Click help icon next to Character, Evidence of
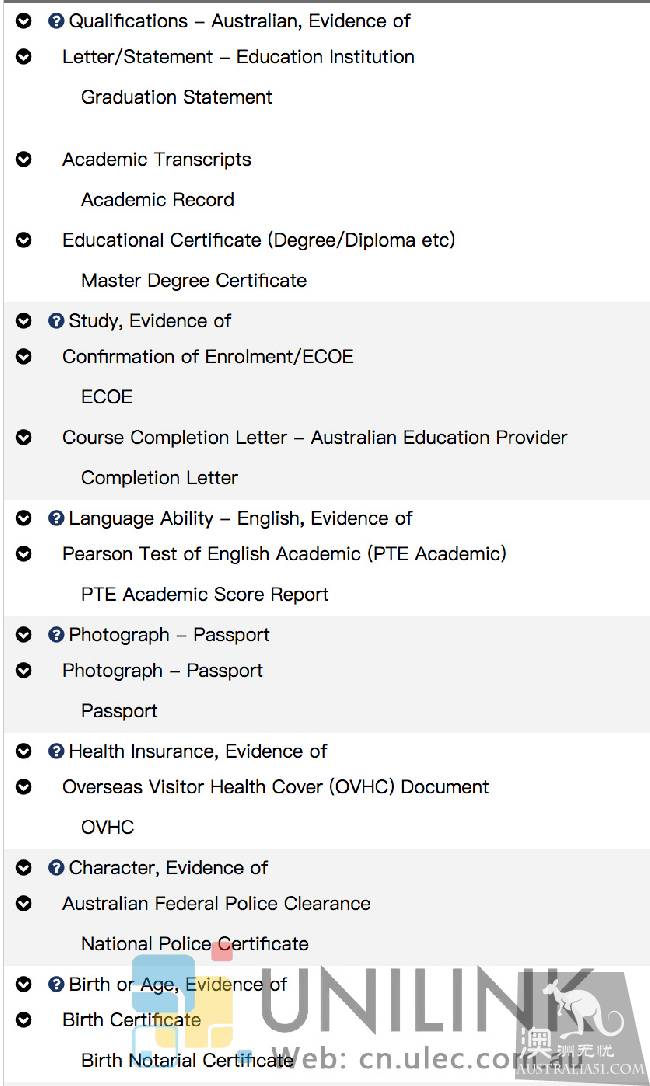Screen dimensions: 650x1086 pos(56,868)
